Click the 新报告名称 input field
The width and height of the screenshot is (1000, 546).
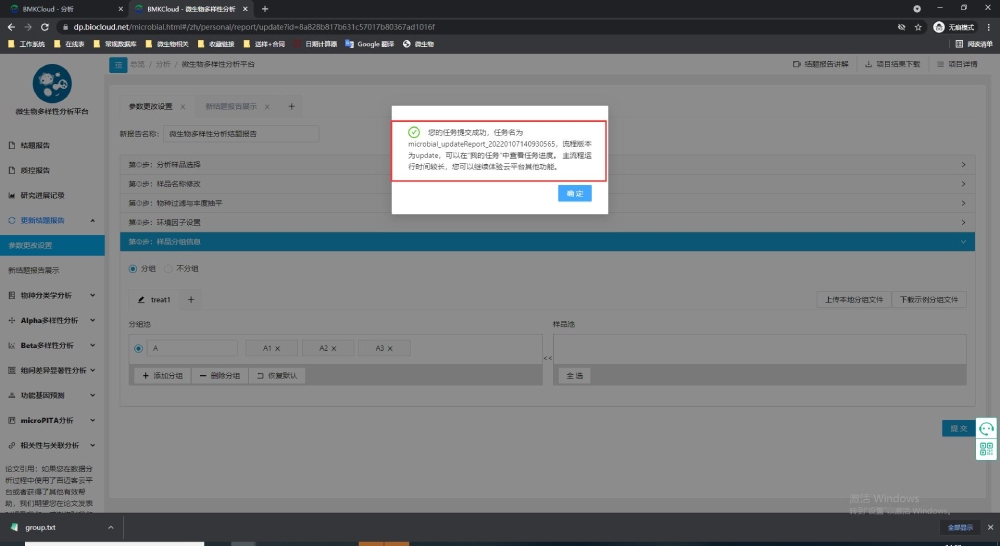click(x=240, y=133)
